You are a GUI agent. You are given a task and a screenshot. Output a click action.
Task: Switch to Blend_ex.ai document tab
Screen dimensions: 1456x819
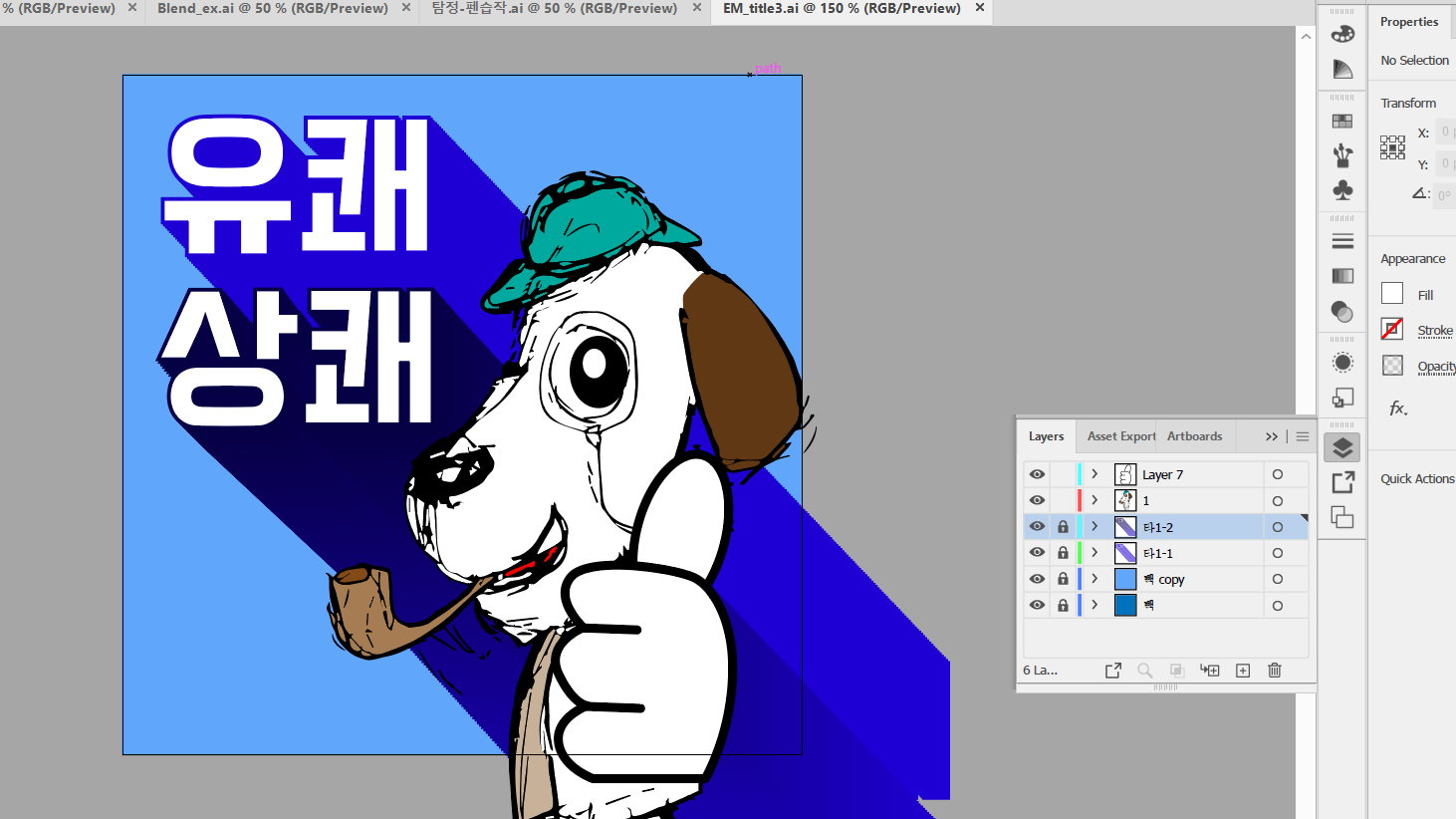273,8
